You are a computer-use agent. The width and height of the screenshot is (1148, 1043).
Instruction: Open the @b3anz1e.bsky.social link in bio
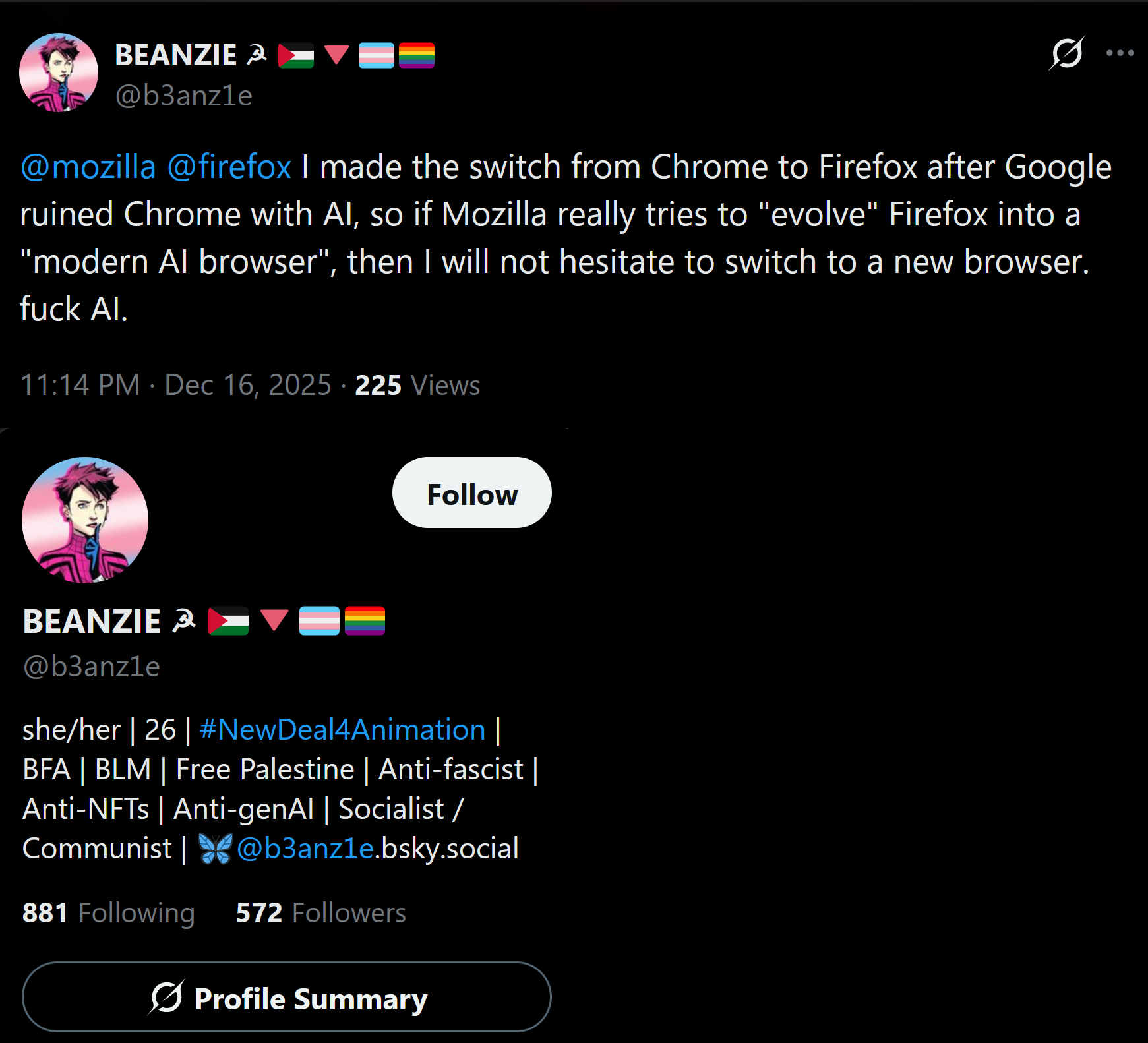click(378, 849)
